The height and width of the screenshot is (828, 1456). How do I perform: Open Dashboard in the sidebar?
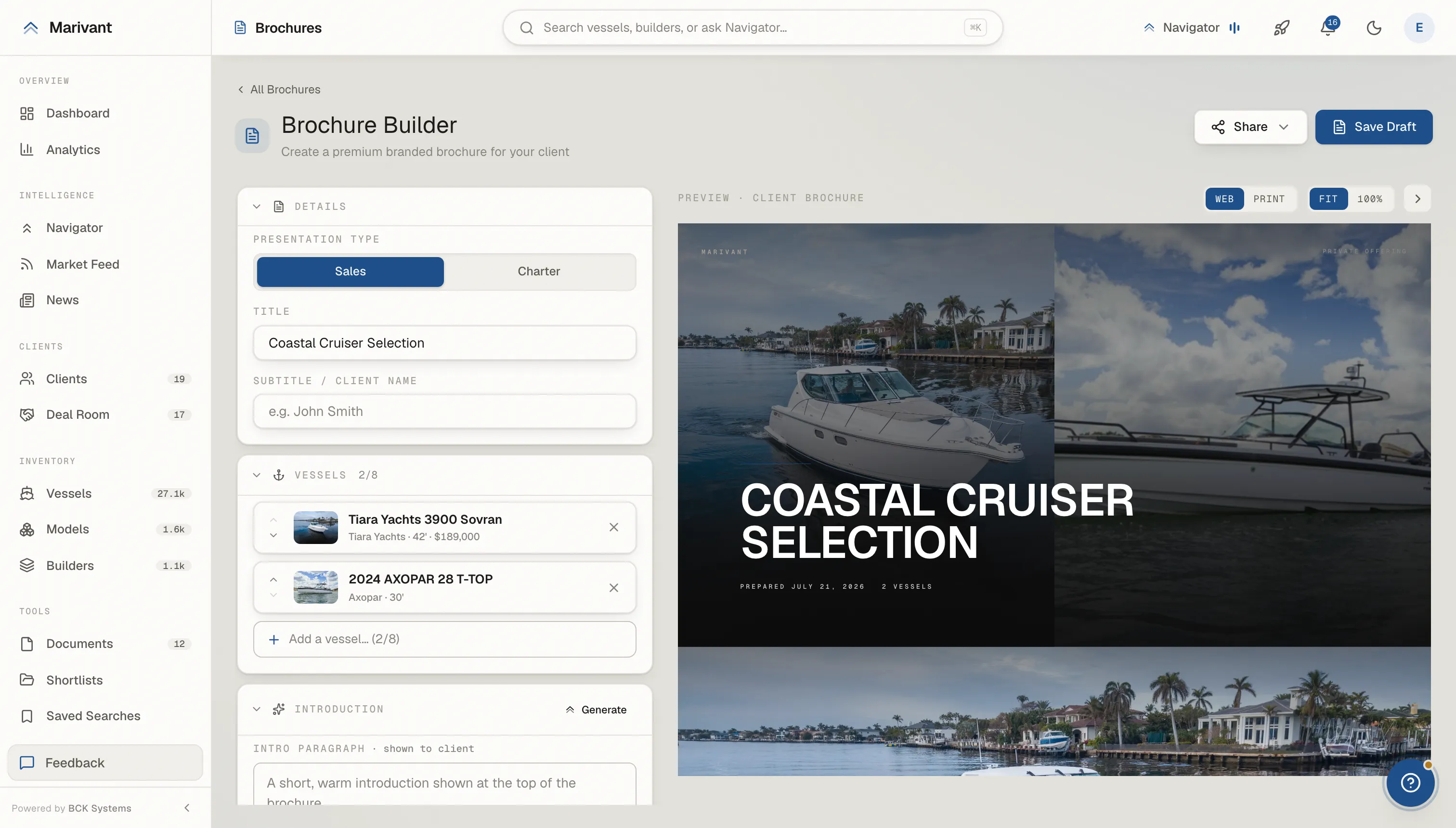tap(105, 113)
